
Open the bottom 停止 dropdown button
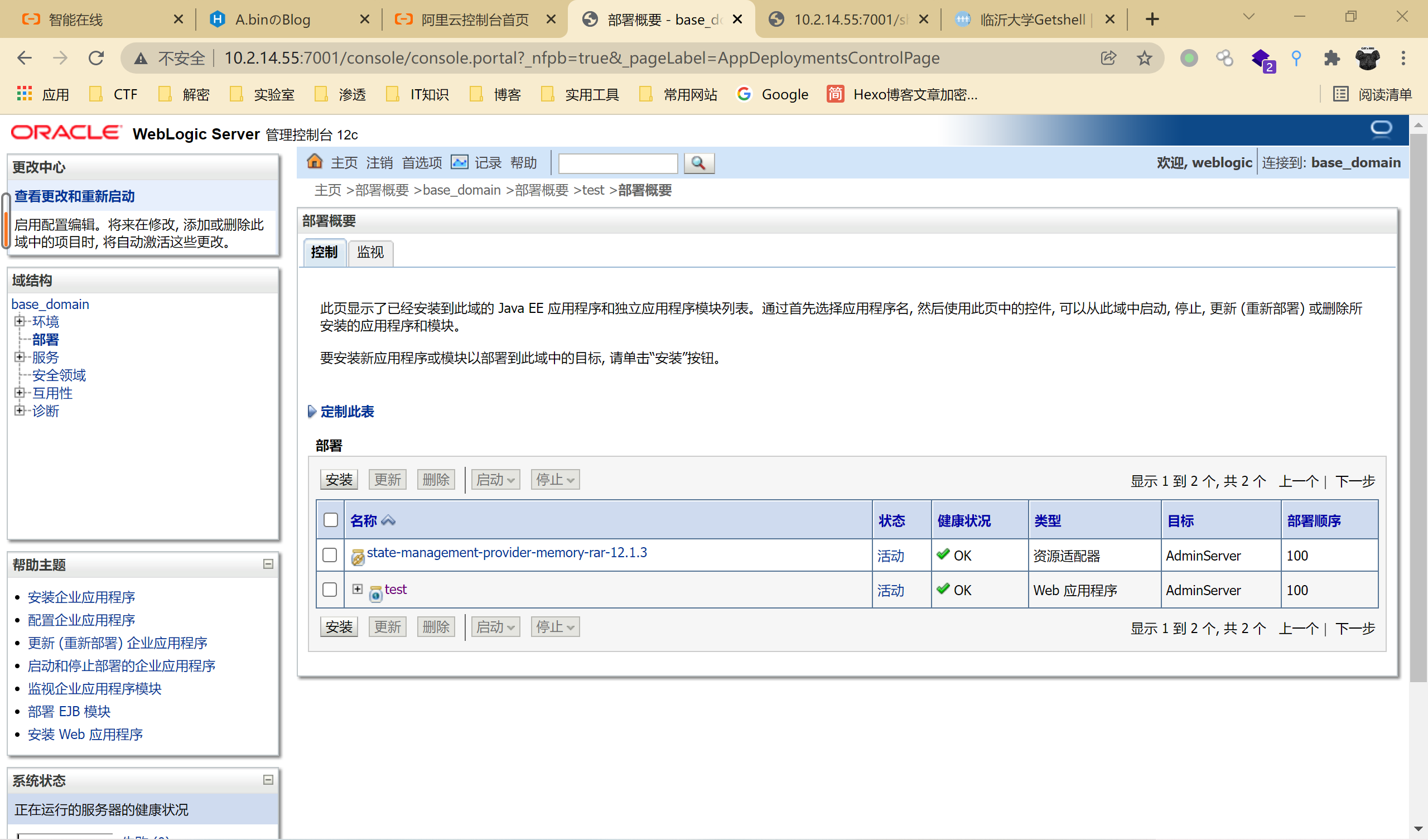coord(555,627)
